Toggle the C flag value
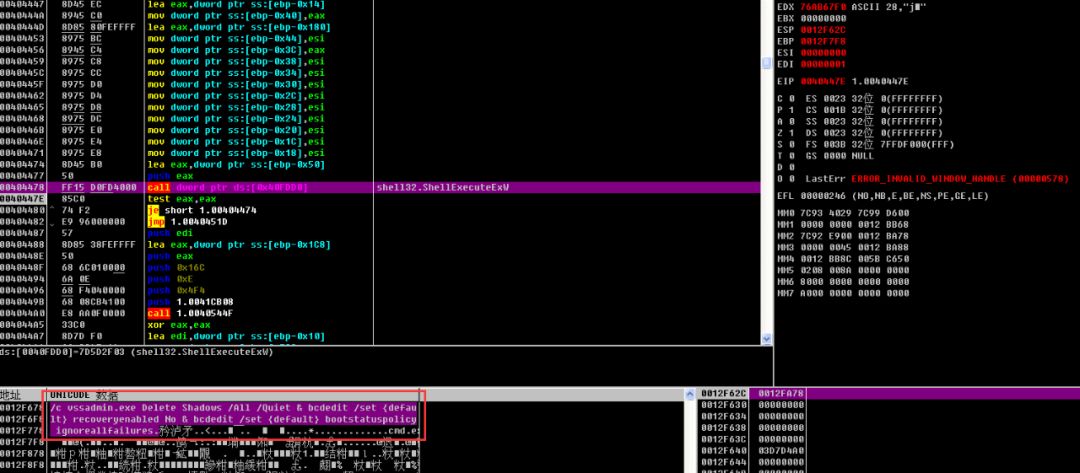 [x=792, y=98]
